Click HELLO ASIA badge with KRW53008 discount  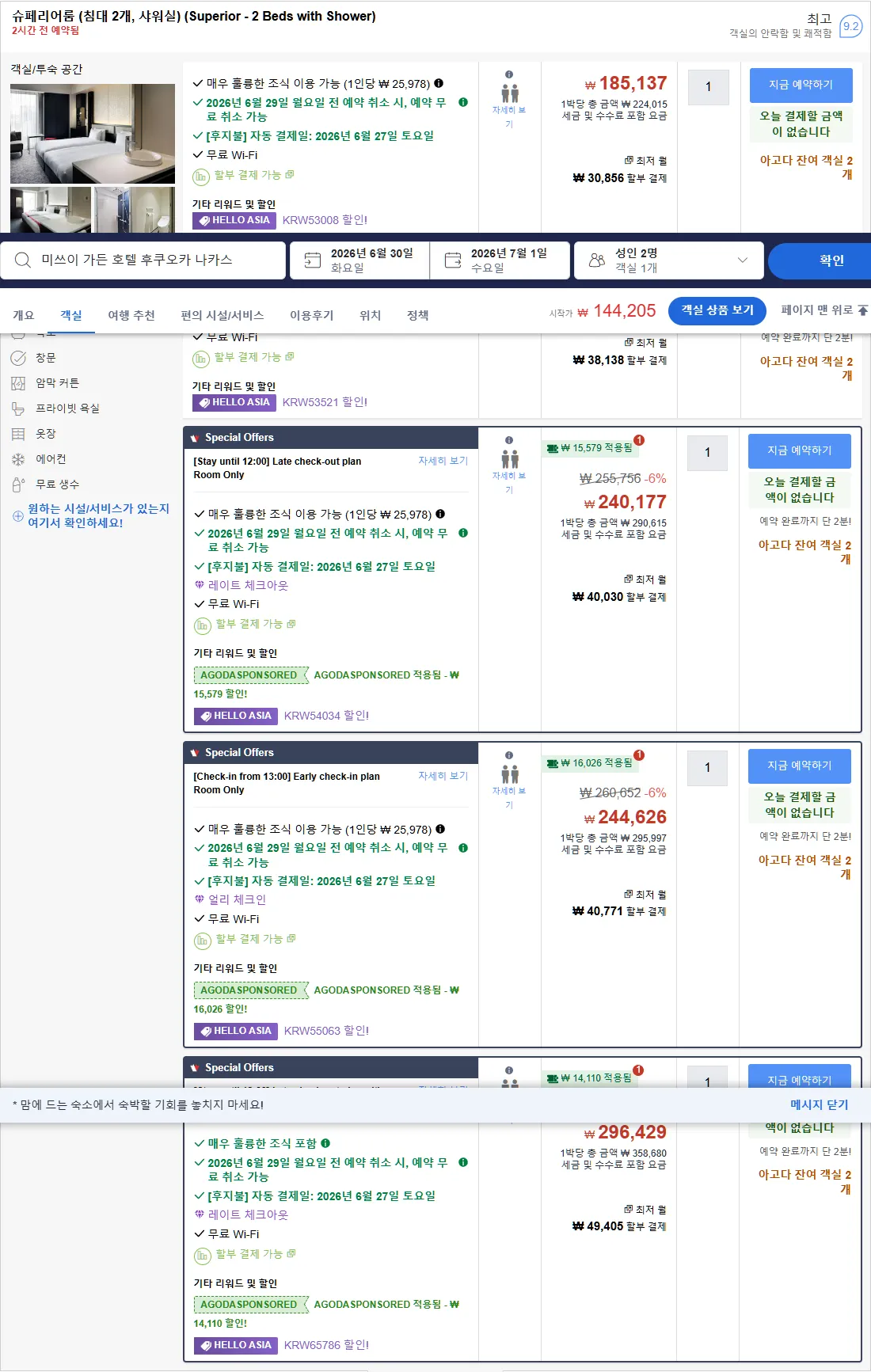[x=234, y=220]
